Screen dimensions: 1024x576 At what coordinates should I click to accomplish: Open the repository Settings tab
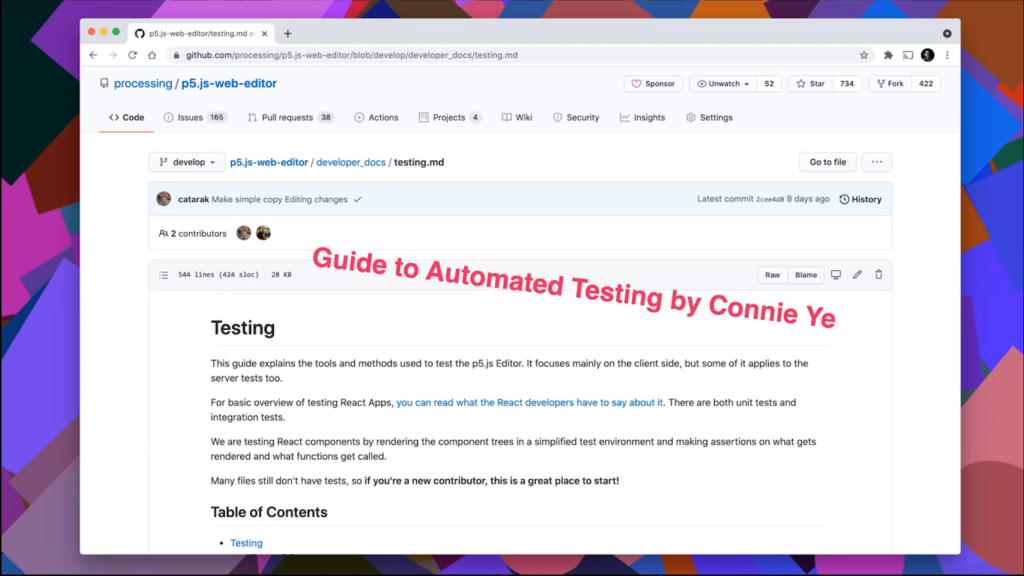pyautogui.click(x=709, y=118)
